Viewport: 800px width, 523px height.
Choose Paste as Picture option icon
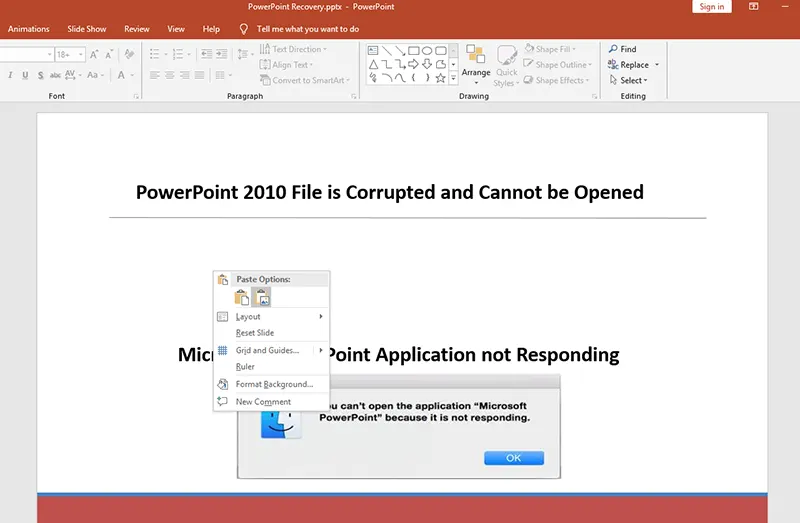click(262, 297)
